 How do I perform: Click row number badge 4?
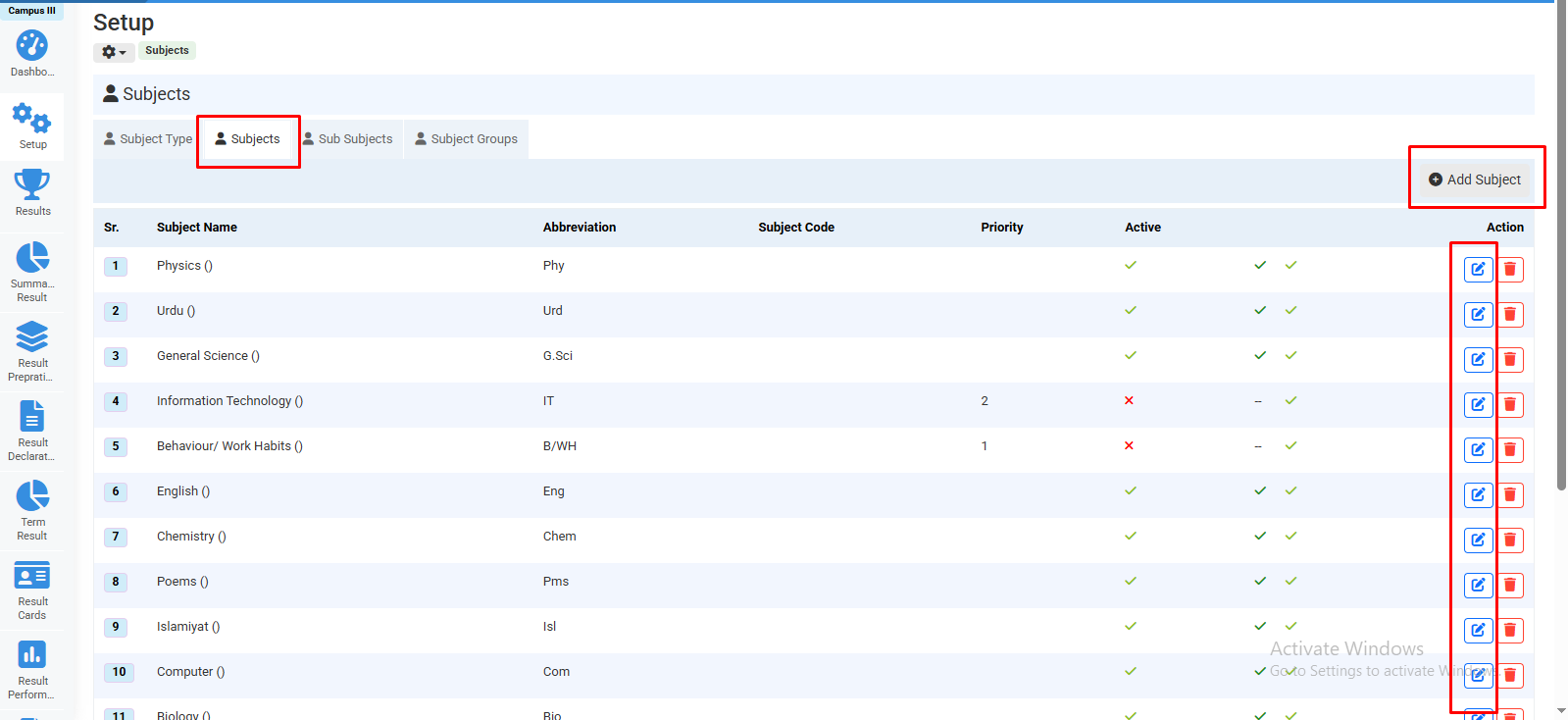tap(116, 401)
